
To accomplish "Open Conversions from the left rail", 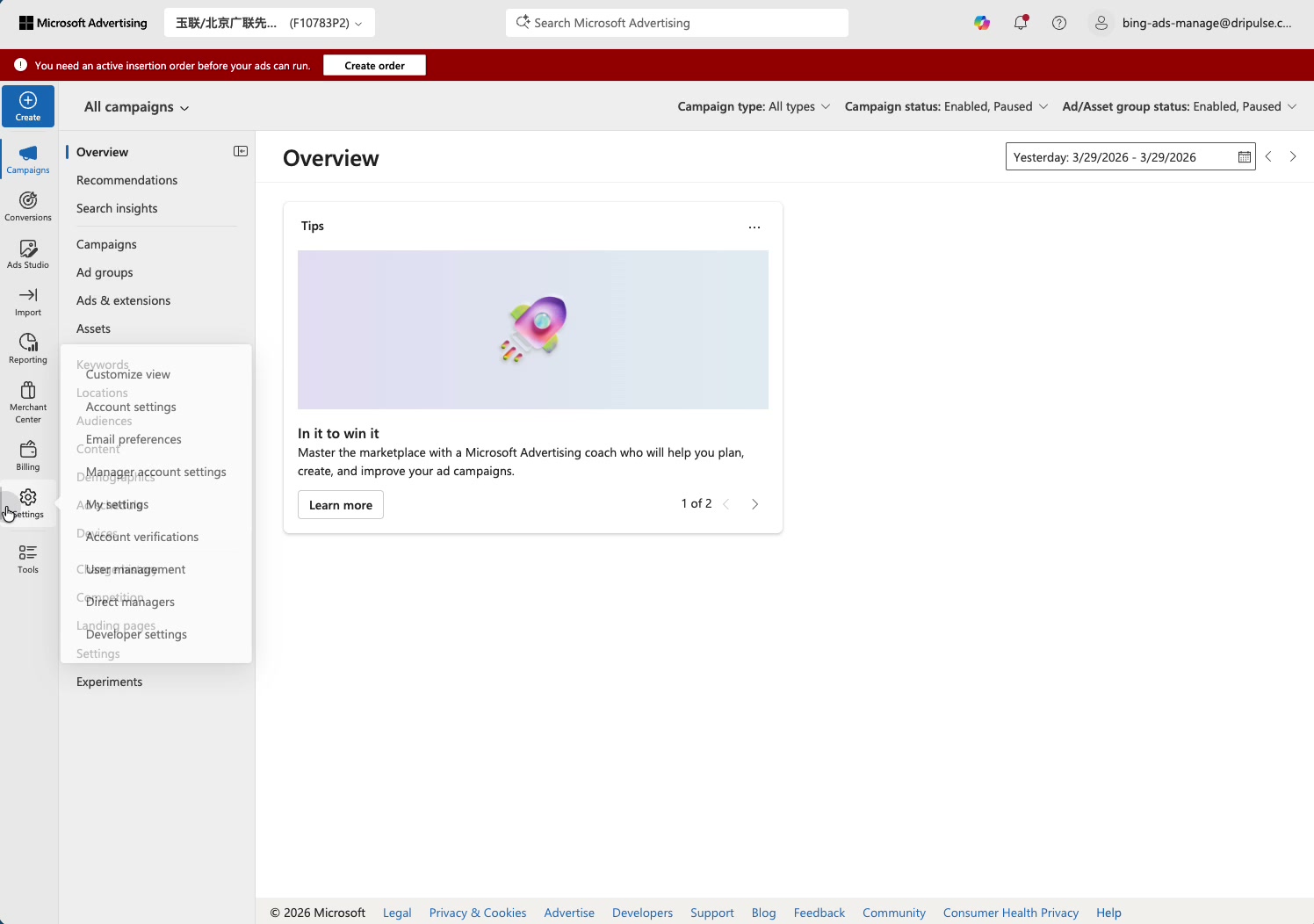I will click(x=28, y=206).
